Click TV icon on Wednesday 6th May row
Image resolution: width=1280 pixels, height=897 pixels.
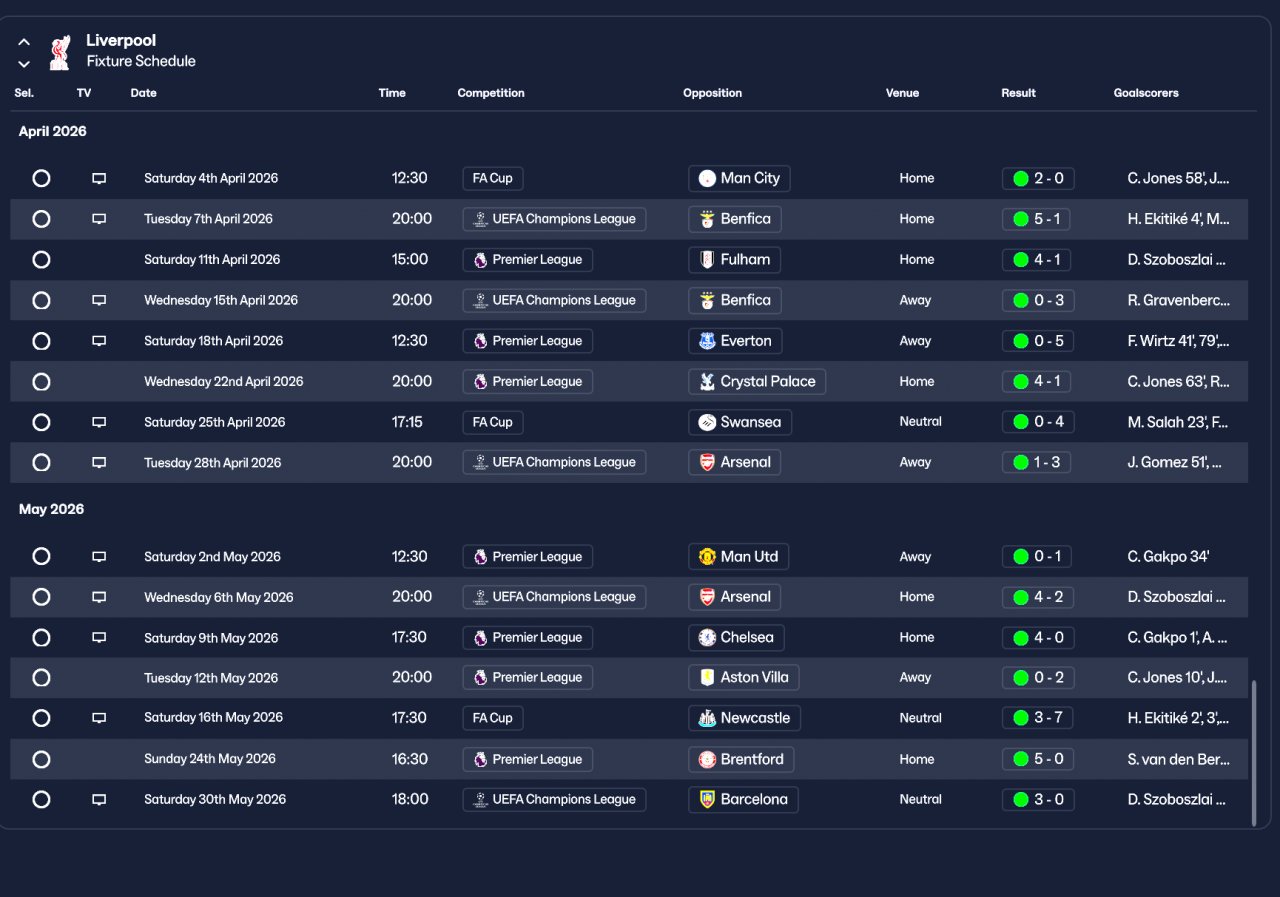click(x=99, y=597)
